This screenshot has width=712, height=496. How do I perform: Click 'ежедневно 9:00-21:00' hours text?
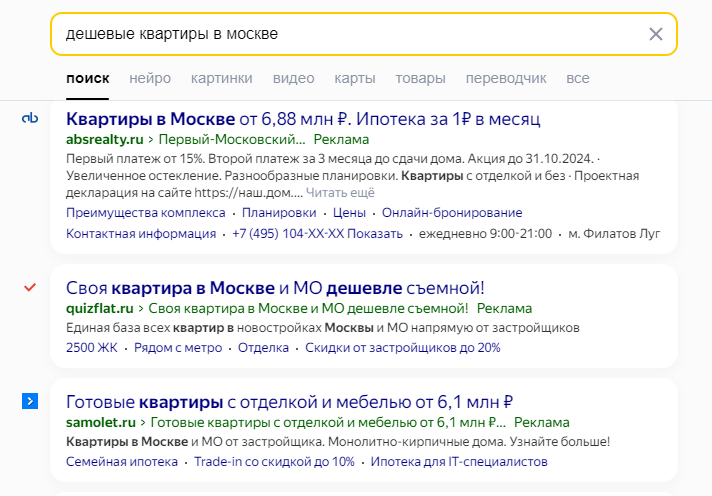485,233
